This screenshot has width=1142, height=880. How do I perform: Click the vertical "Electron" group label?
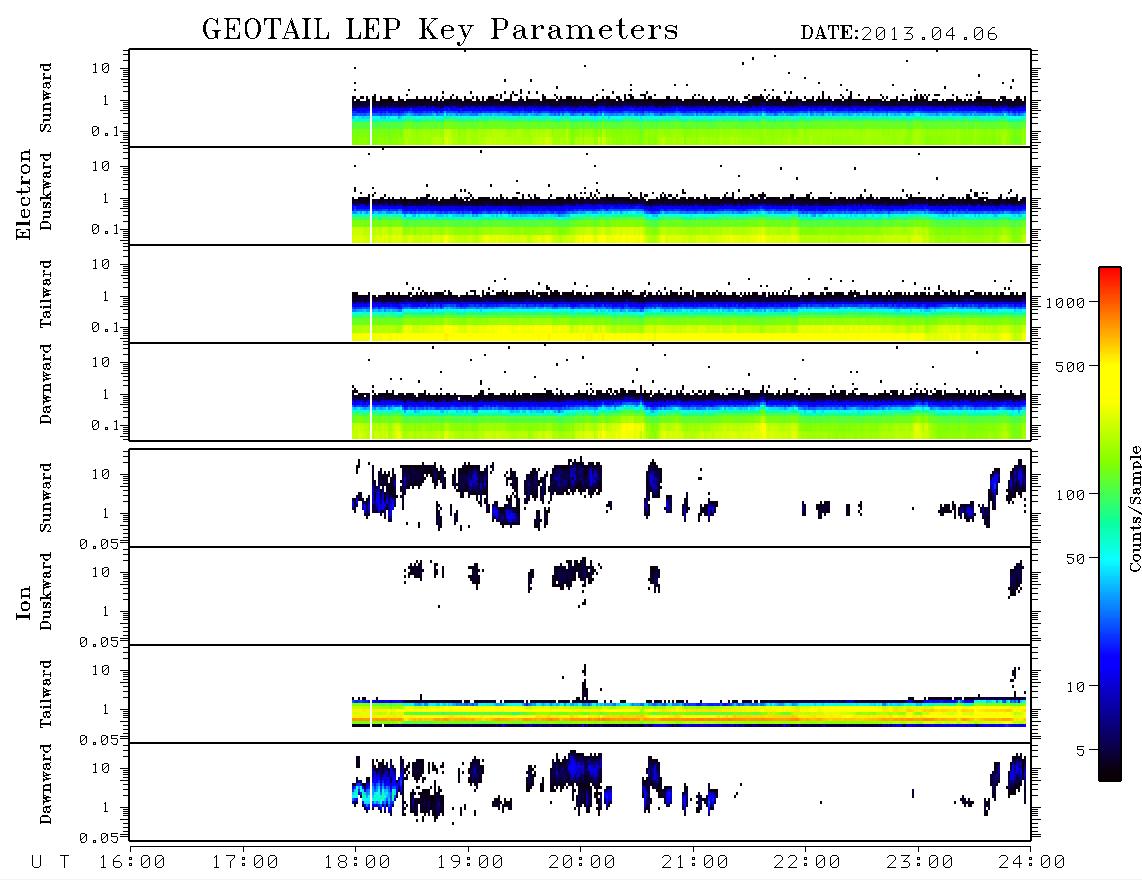[23, 194]
